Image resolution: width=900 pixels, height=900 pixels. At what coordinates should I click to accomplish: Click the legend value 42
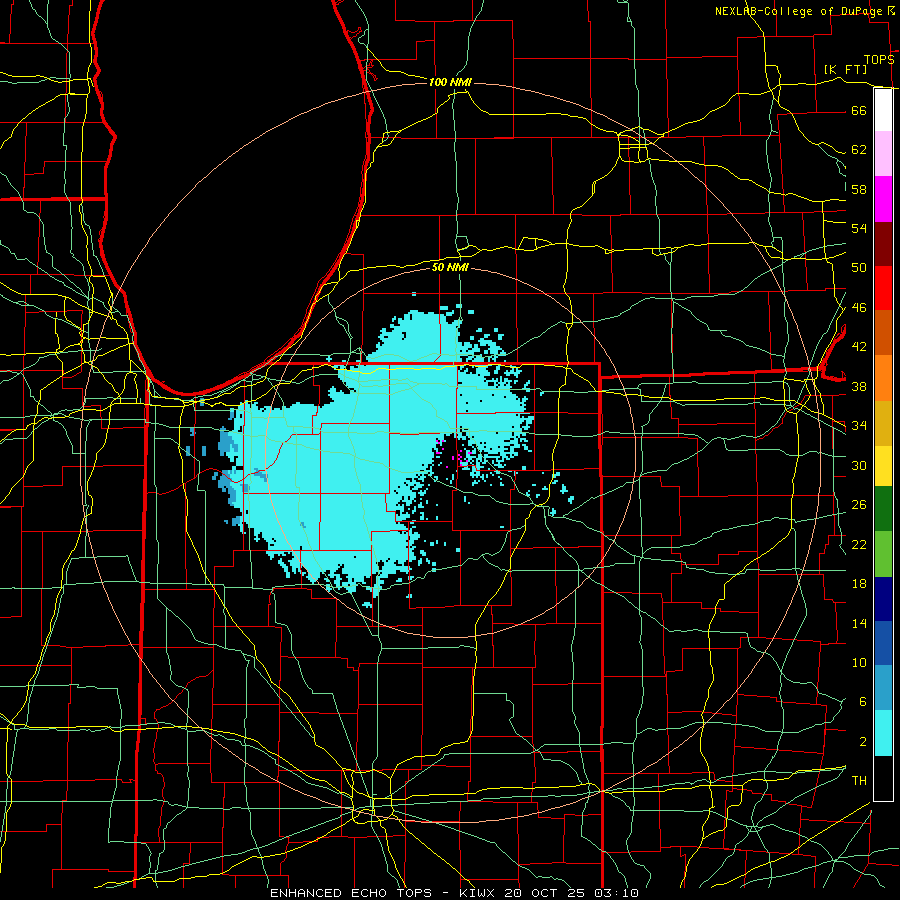tap(859, 347)
